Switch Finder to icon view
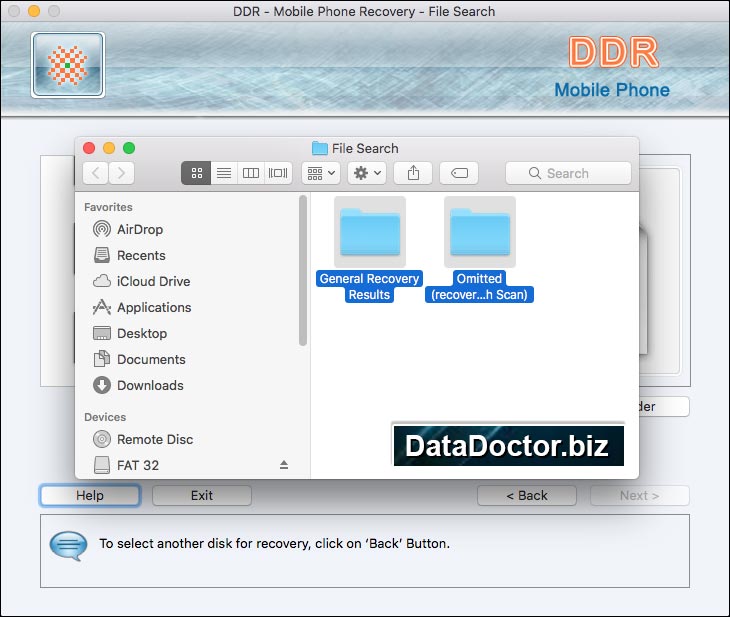 [196, 173]
